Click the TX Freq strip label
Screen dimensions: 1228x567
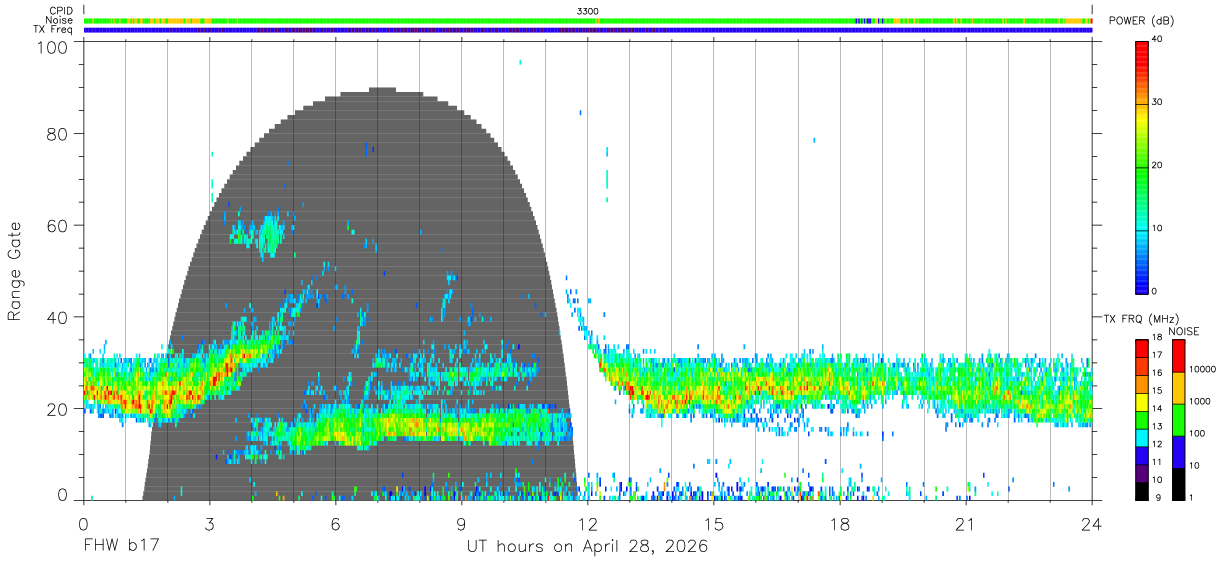coord(54,29)
